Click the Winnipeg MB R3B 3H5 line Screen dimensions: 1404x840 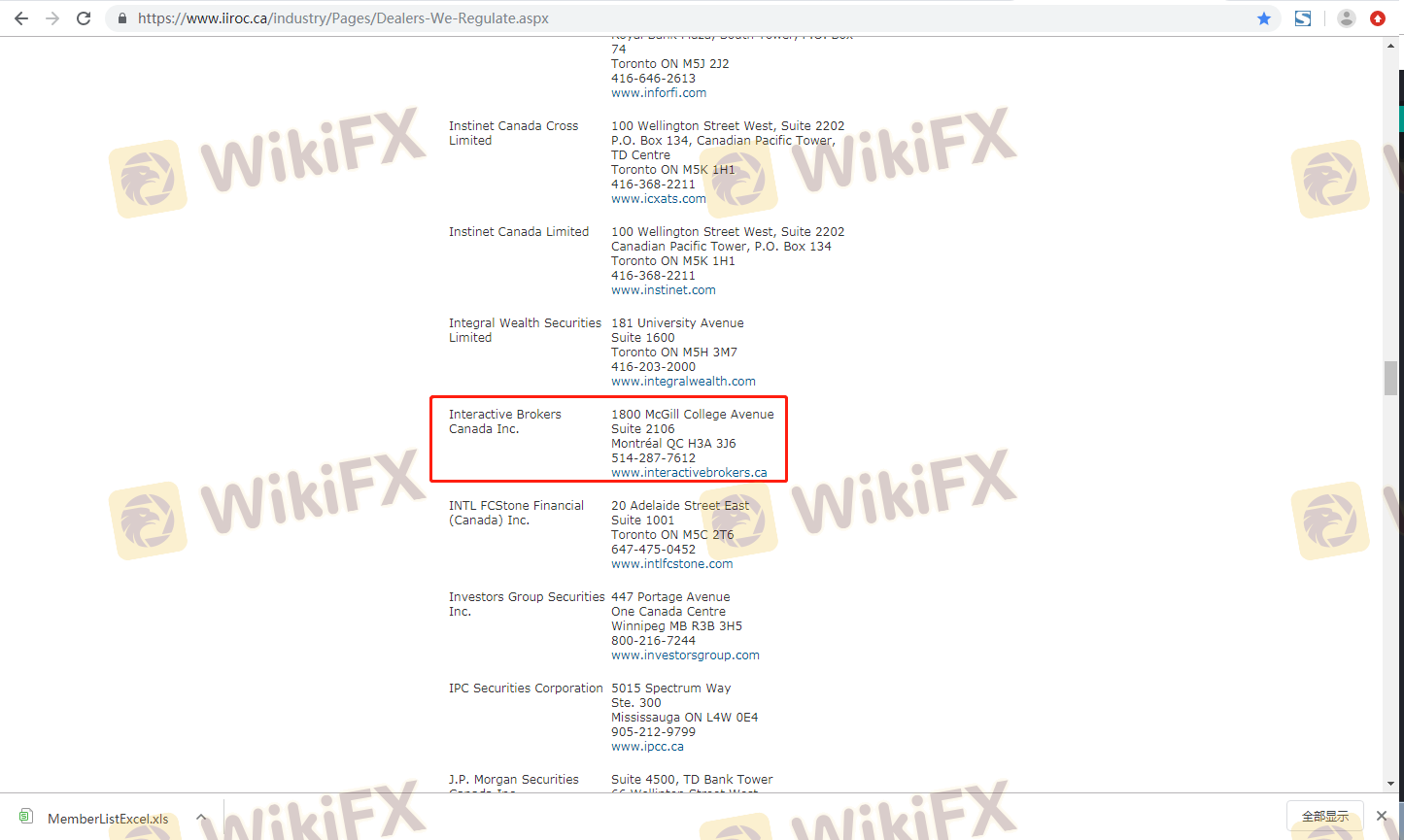click(676, 626)
